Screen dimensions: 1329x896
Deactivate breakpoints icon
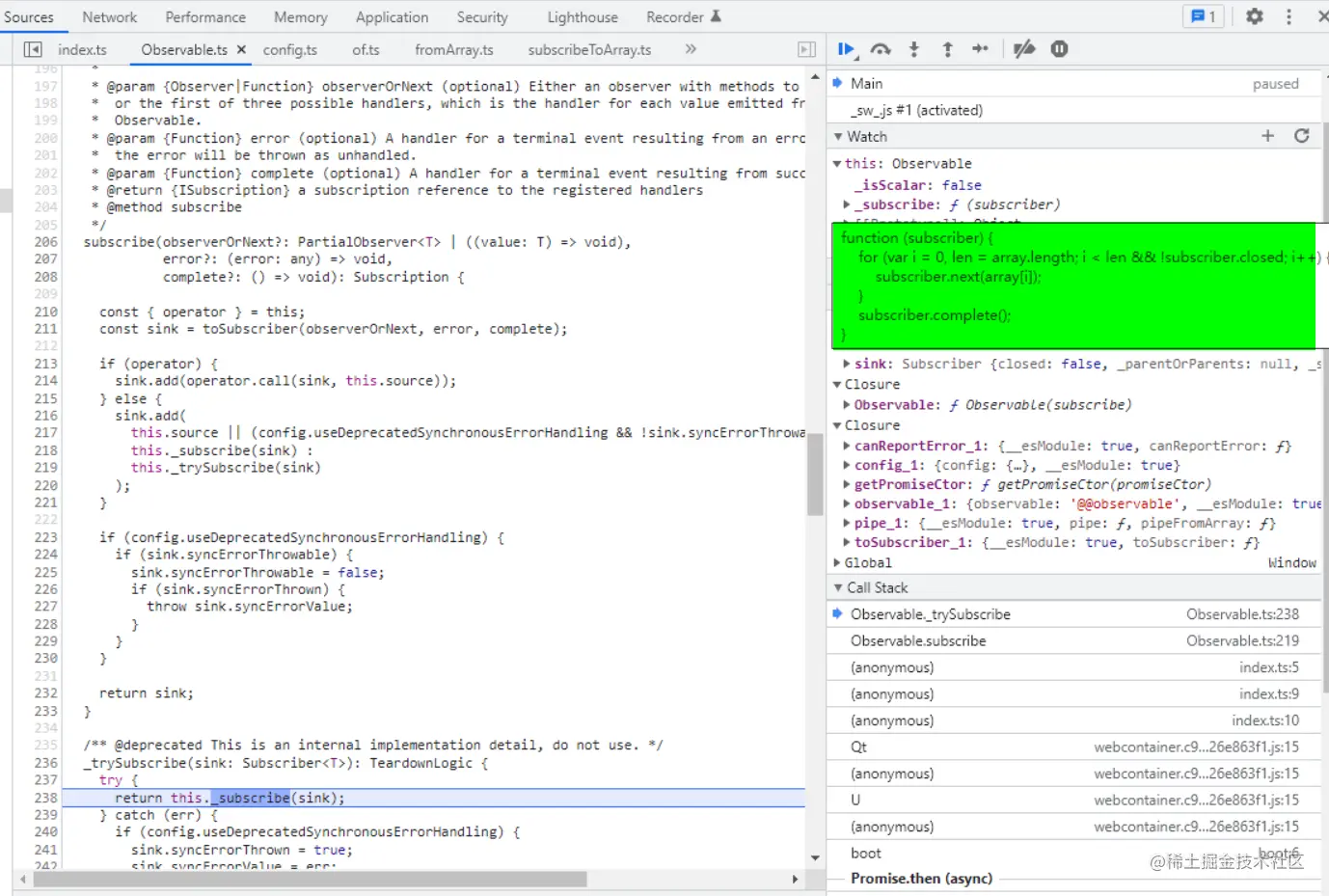click(x=1024, y=49)
